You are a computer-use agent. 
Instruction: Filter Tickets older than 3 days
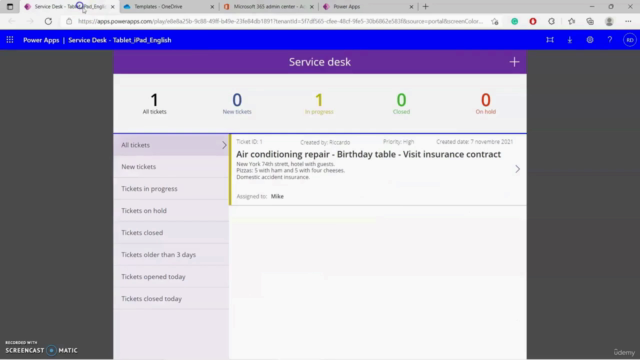pyautogui.click(x=171, y=255)
